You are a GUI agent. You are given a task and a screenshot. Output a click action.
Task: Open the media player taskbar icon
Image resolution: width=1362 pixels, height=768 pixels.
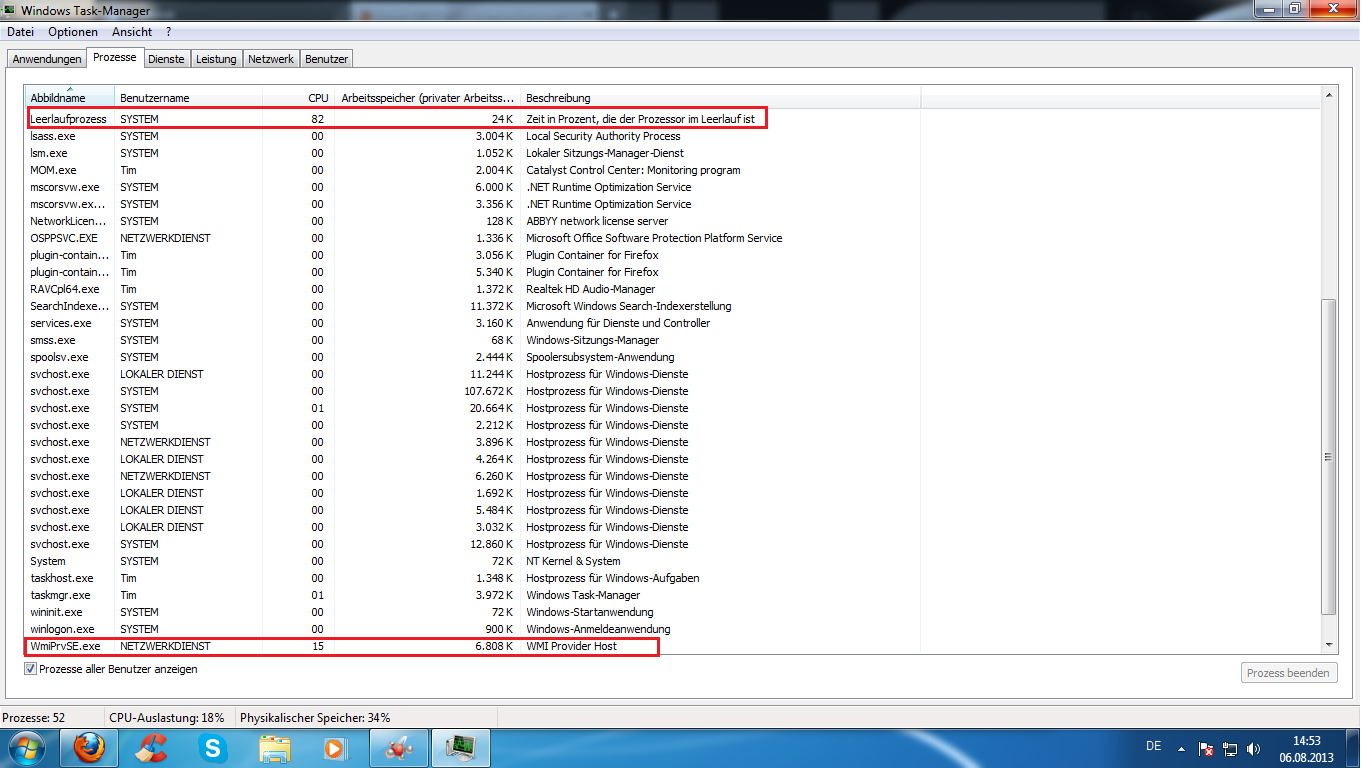[335, 748]
